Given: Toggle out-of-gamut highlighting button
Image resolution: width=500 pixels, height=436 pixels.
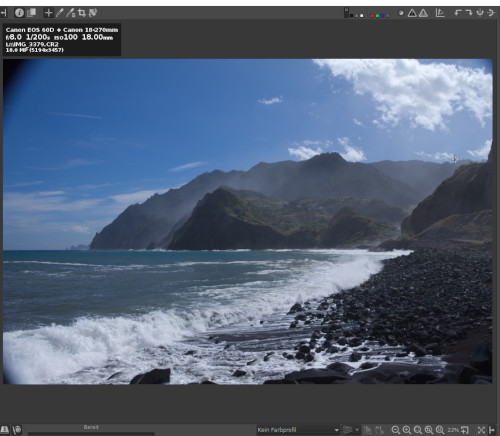Looking at the screenshot, I should (379, 430).
